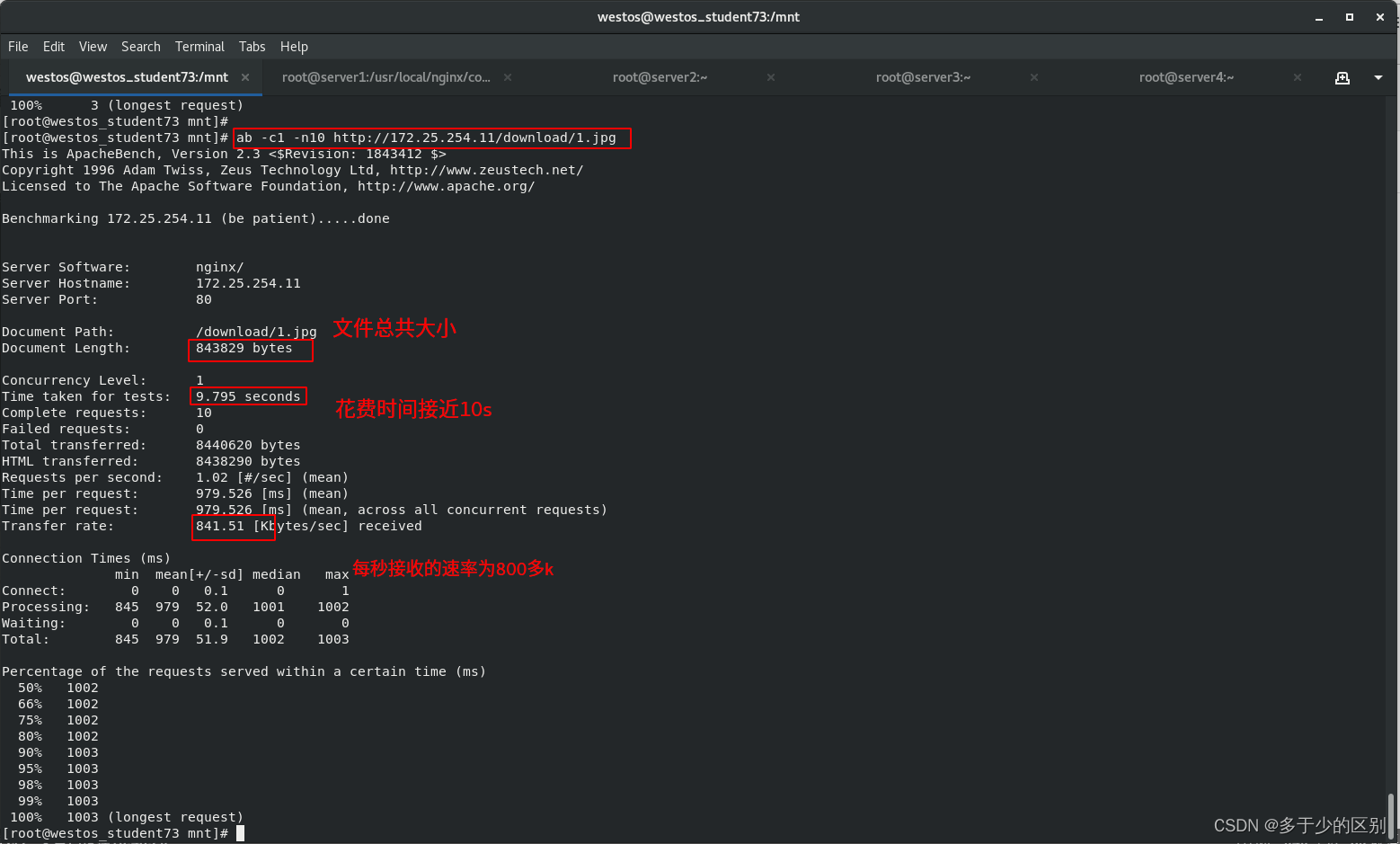
Task: Click 'nginx/' server software value
Action: [x=220, y=267]
